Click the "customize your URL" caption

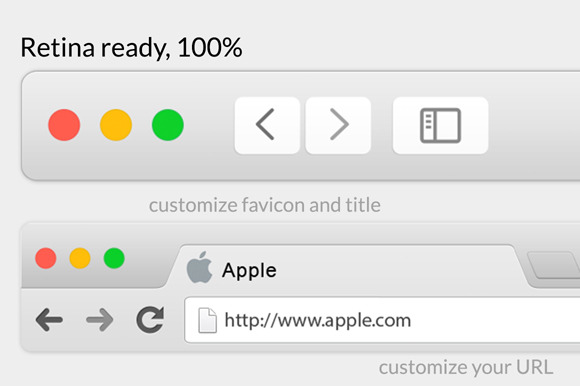466,368
